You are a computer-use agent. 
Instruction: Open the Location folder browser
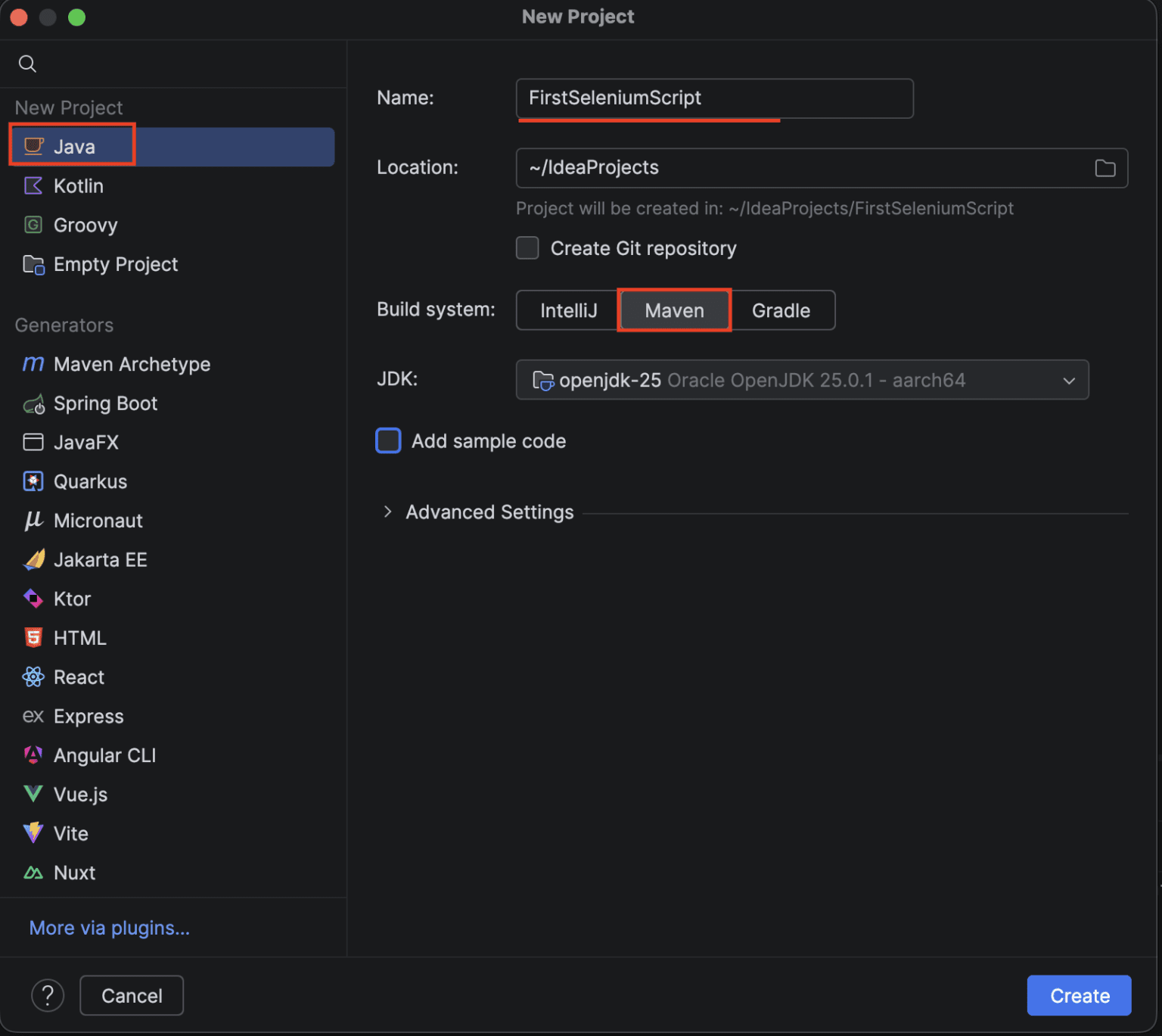(1105, 167)
